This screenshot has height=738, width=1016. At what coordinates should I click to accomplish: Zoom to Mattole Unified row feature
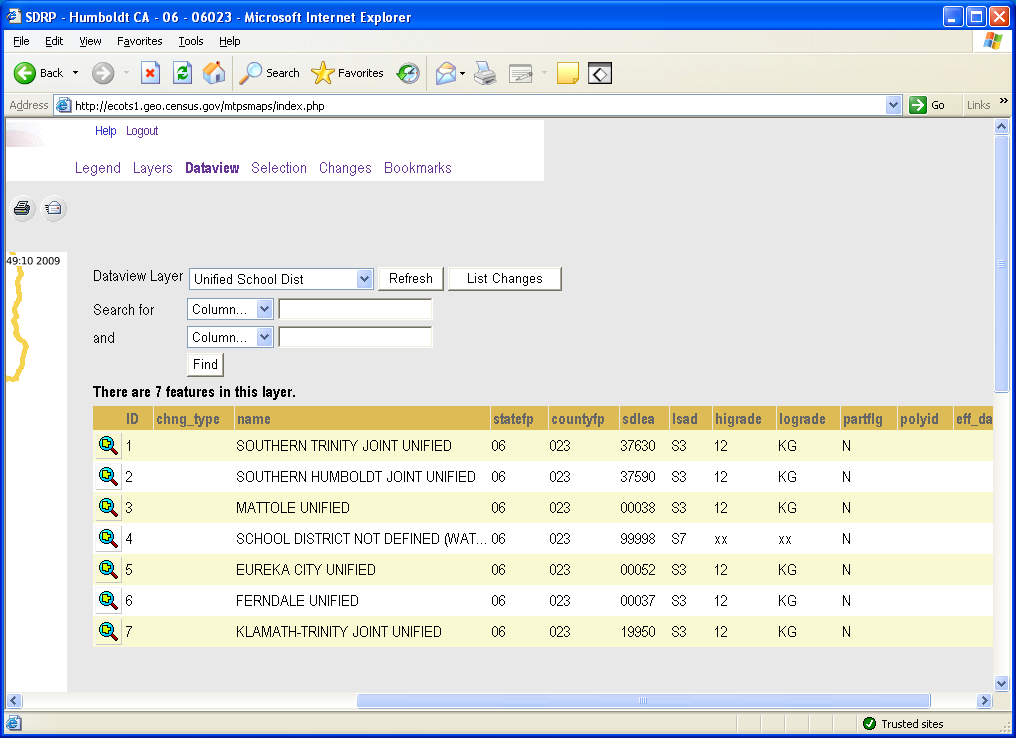[108, 508]
